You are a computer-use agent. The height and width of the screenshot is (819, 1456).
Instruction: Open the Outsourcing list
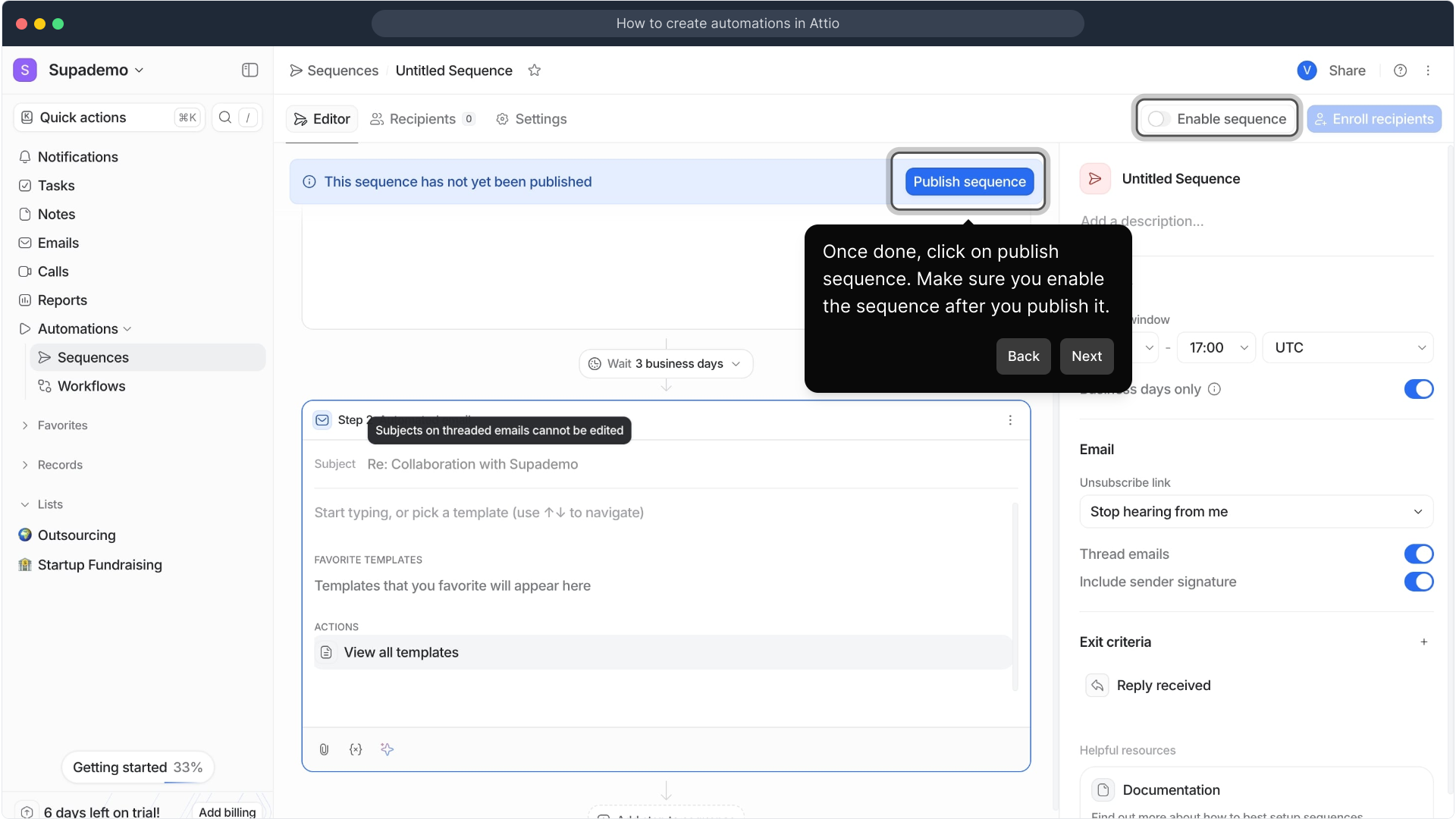pos(77,535)
